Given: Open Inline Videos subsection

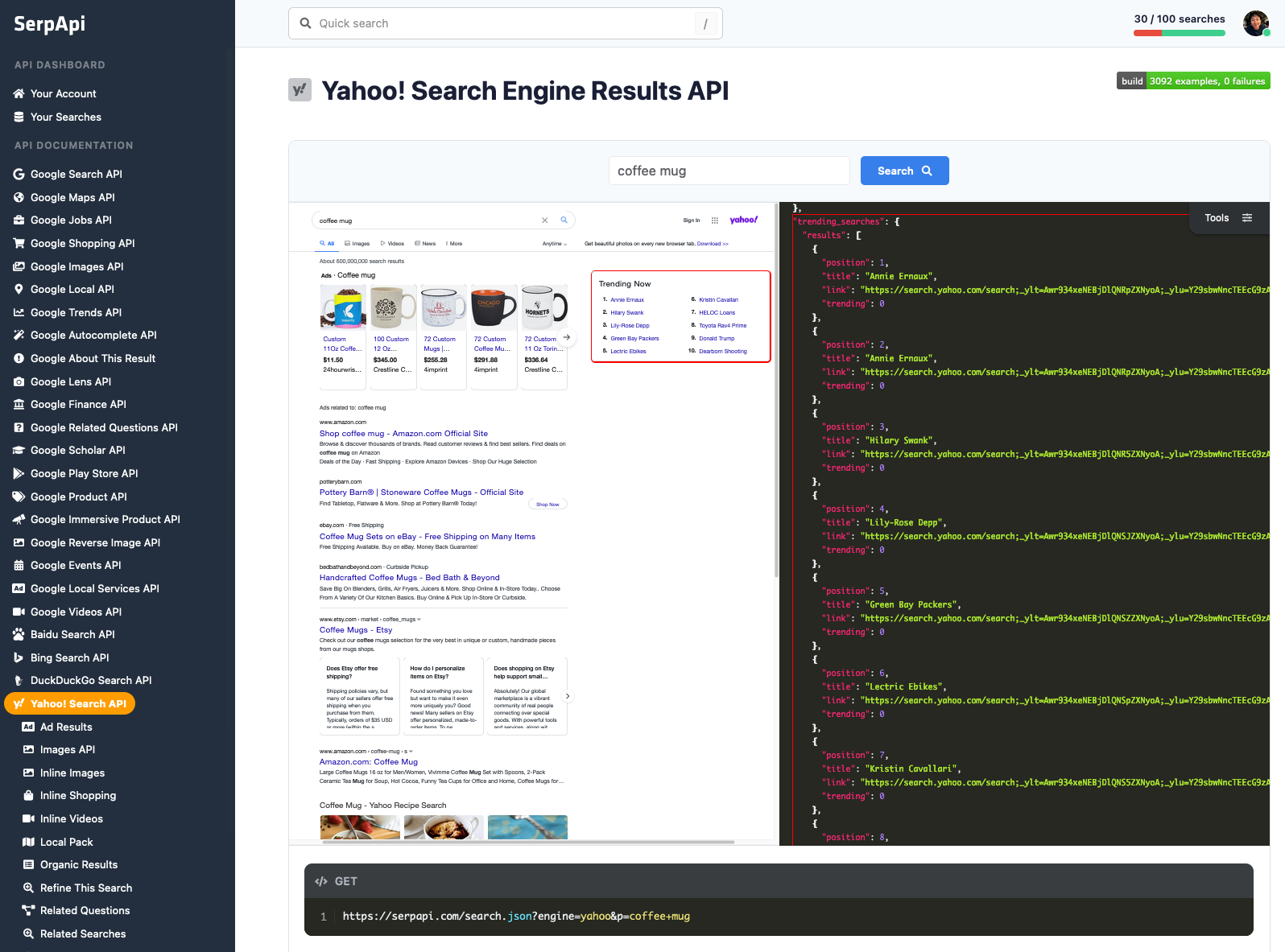Looking at the screenshot, I should (72, 818).
